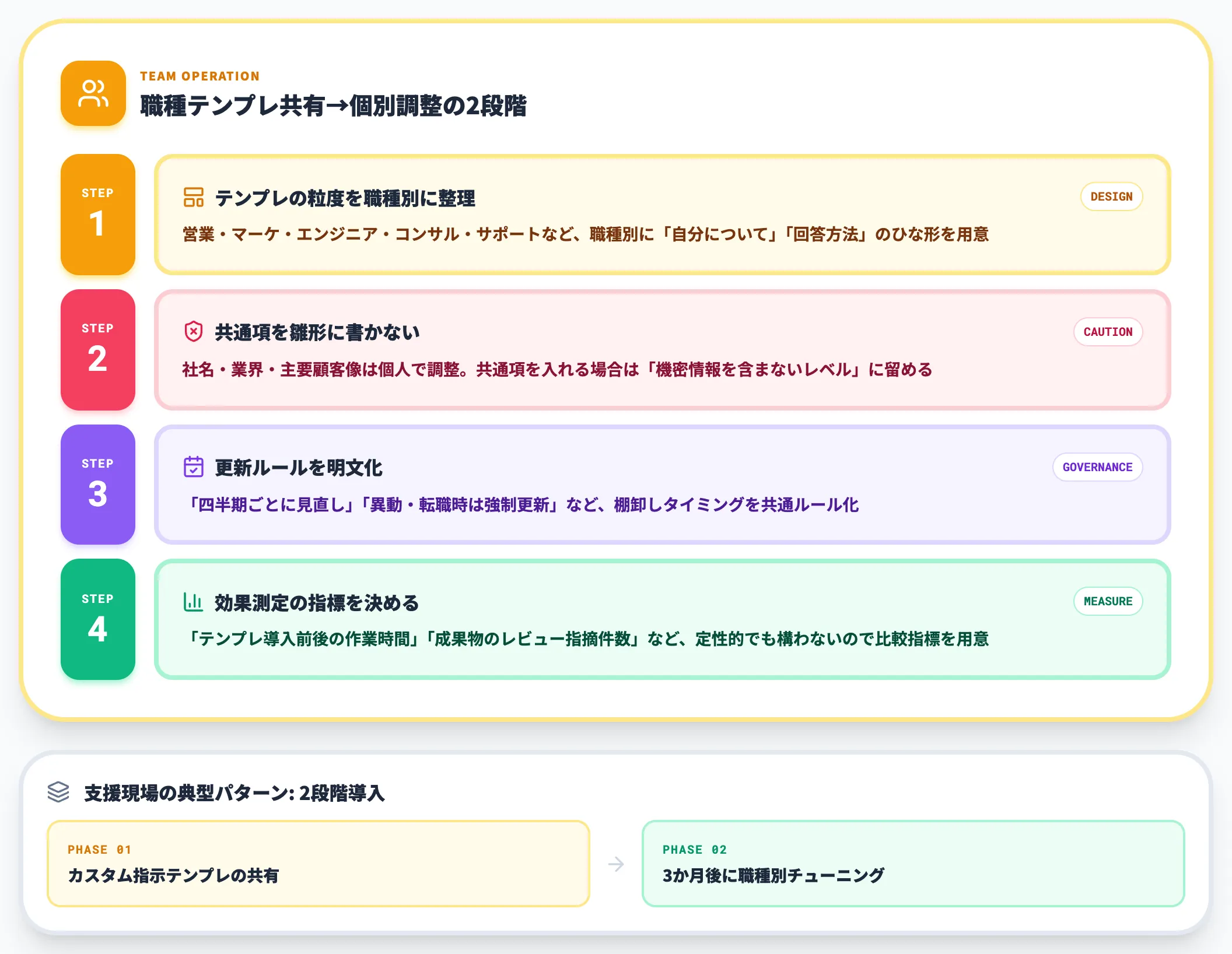Click the orange team users icon
The image size is (1232, 954).
[93, 93]
